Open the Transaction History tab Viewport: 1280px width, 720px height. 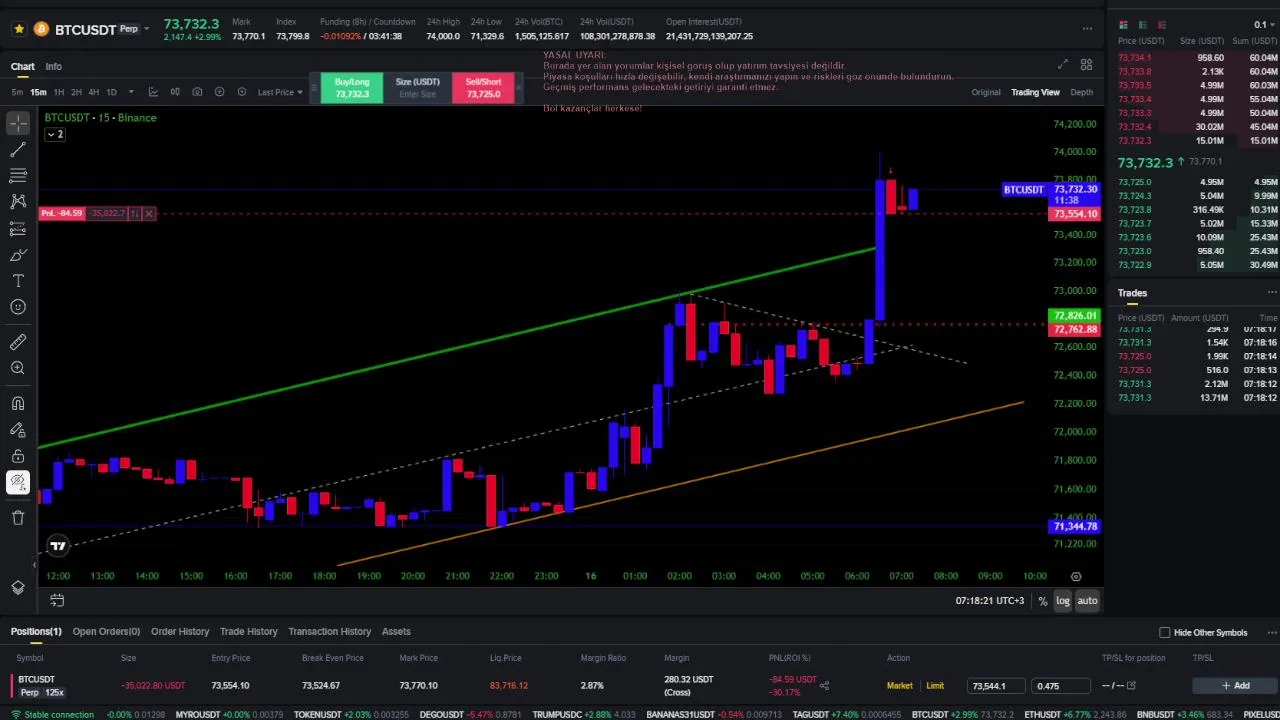[x=329, y=632]
